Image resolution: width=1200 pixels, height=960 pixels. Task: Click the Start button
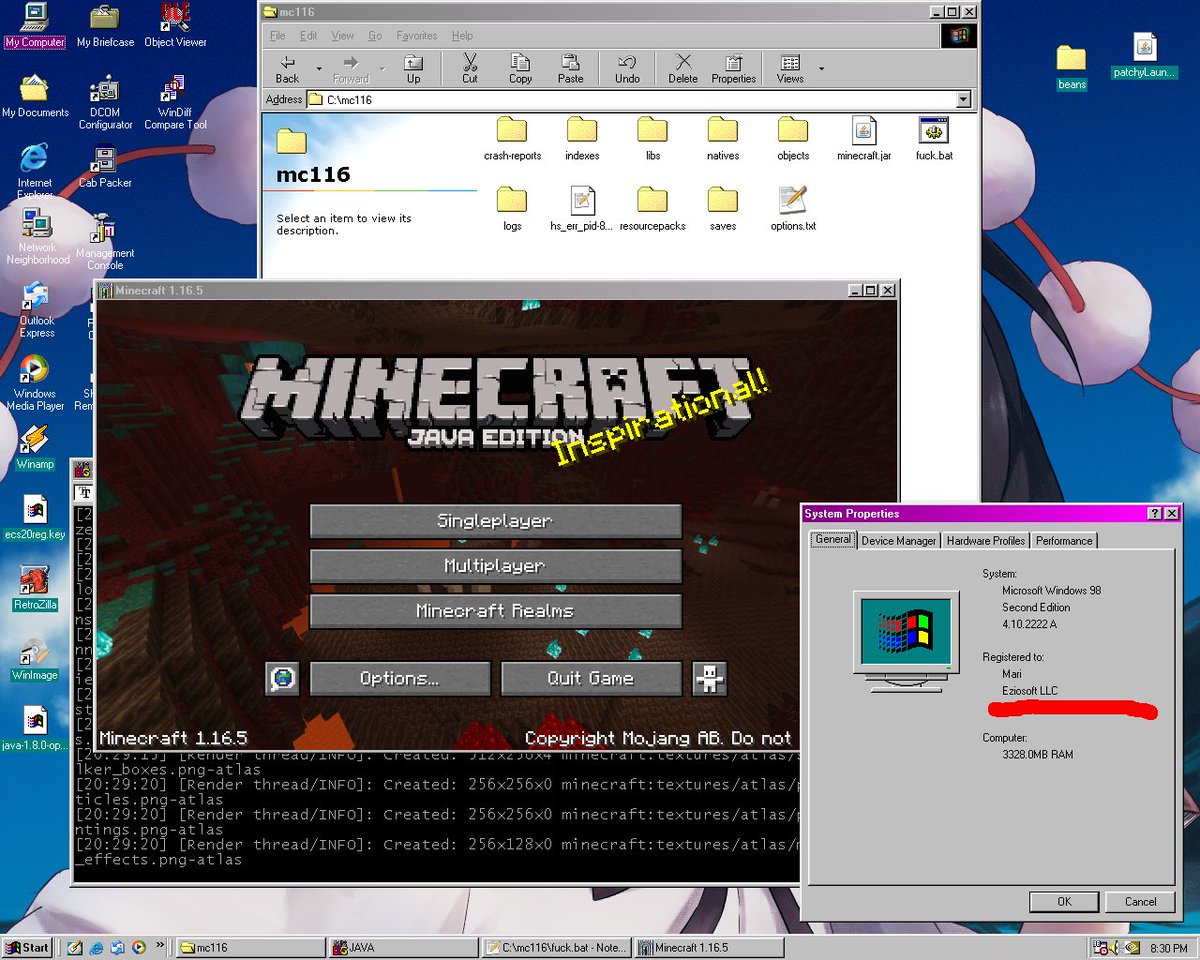(x=28, y=947)
